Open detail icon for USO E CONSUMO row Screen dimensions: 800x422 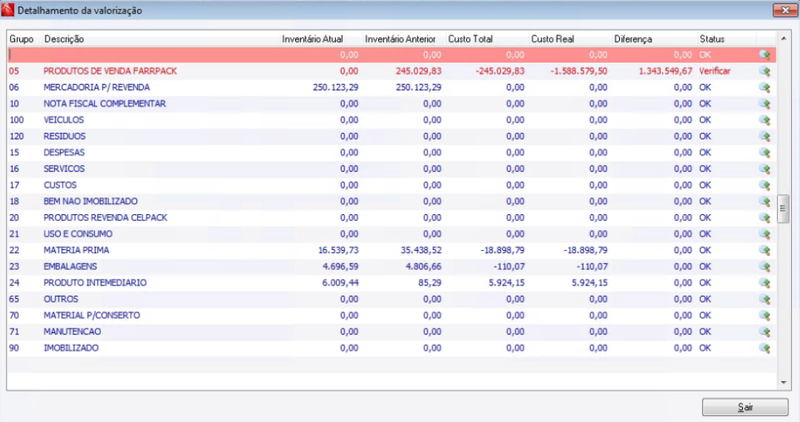click(x=764, y=234)
